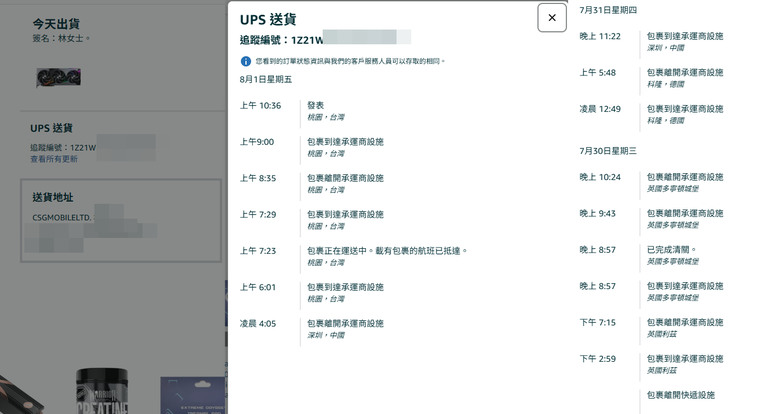Select the 上午 5:48 timestamp

pos(597,73)
